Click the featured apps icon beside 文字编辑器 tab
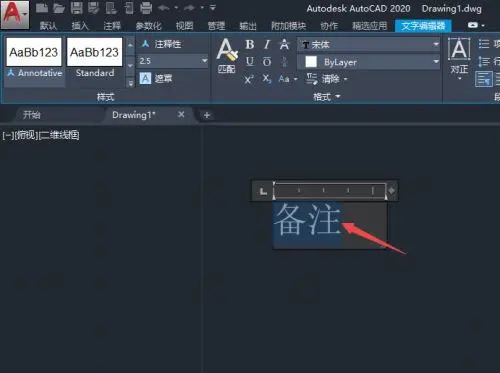This screenshot has width=500, height=373. [473, 25]
